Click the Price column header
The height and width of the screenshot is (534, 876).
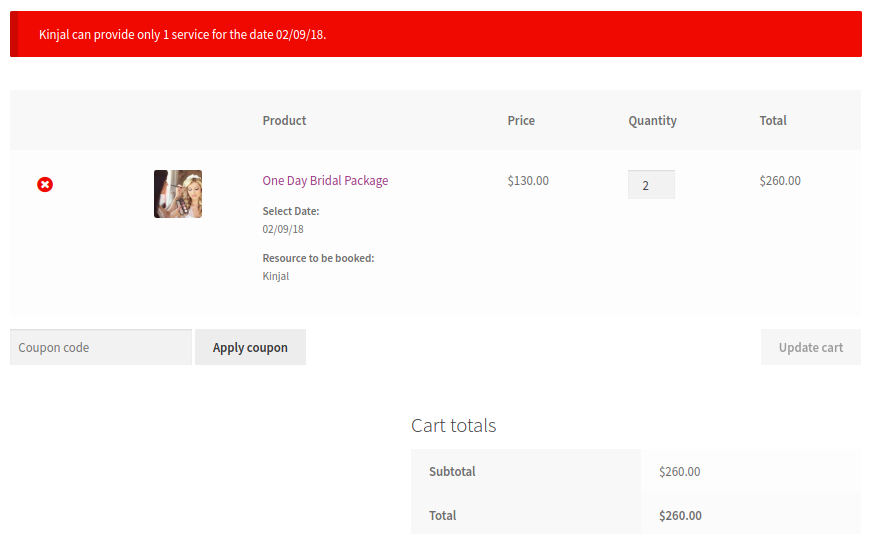521,121
